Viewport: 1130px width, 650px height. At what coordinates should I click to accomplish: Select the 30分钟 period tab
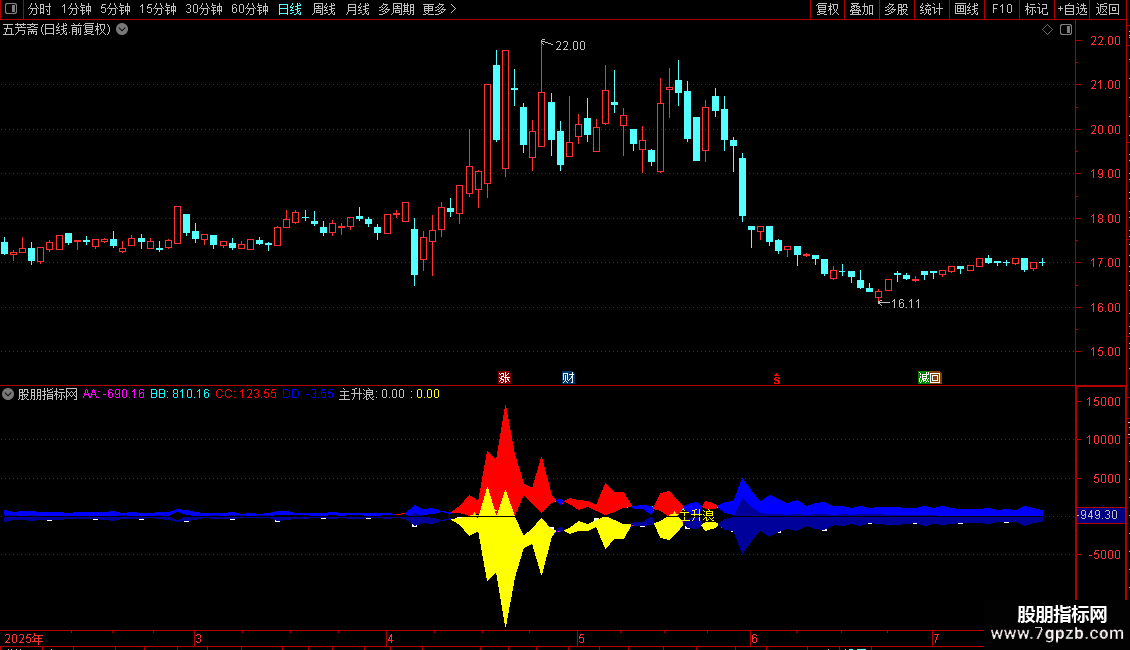[203, 9]
